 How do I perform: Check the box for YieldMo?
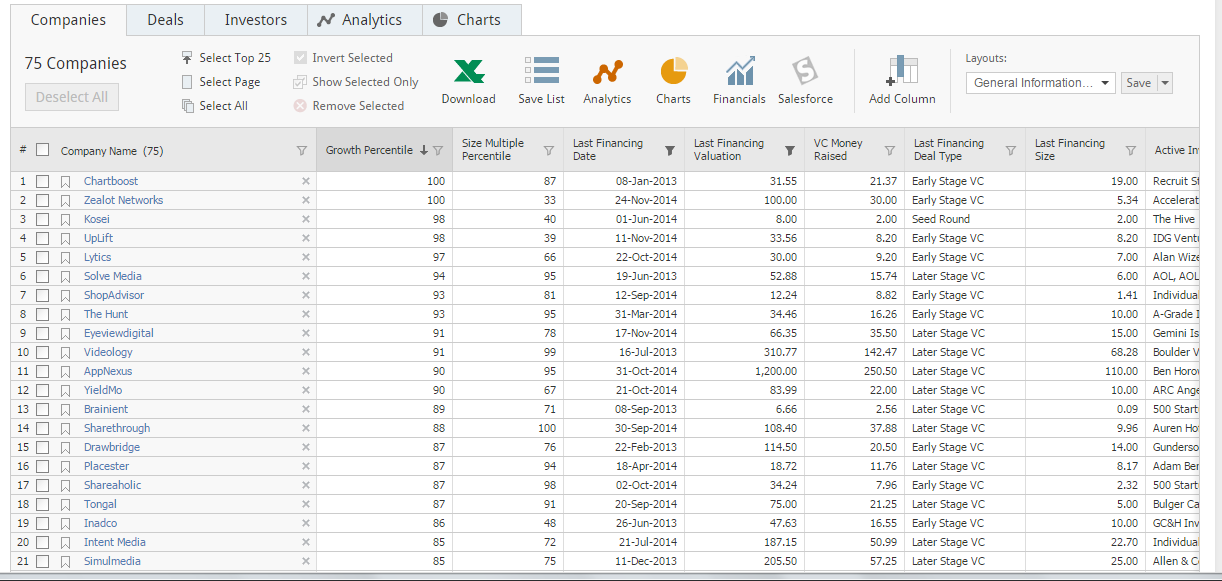(x=42, y=391)
